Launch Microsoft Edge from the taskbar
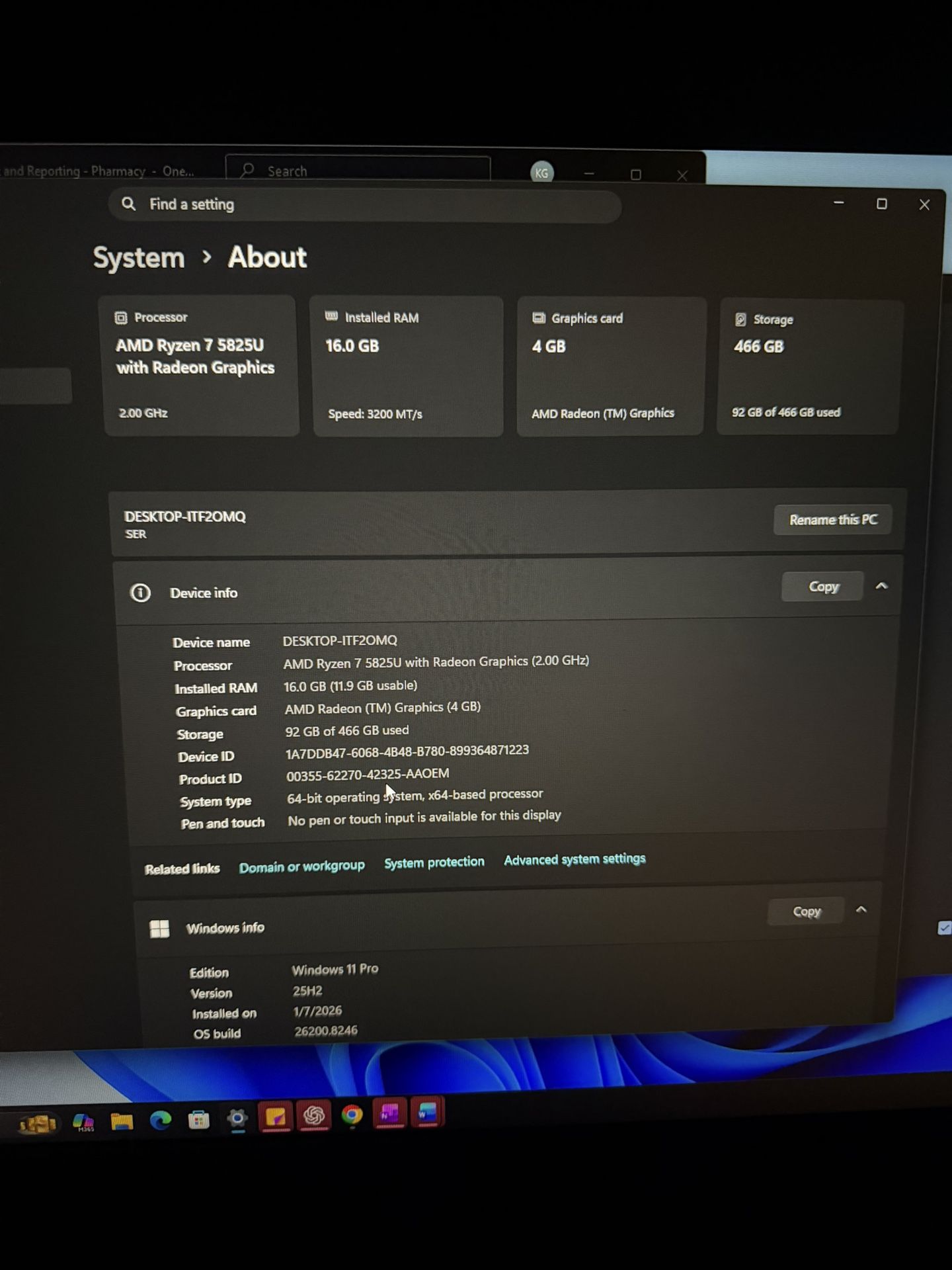 [161, 1120]
